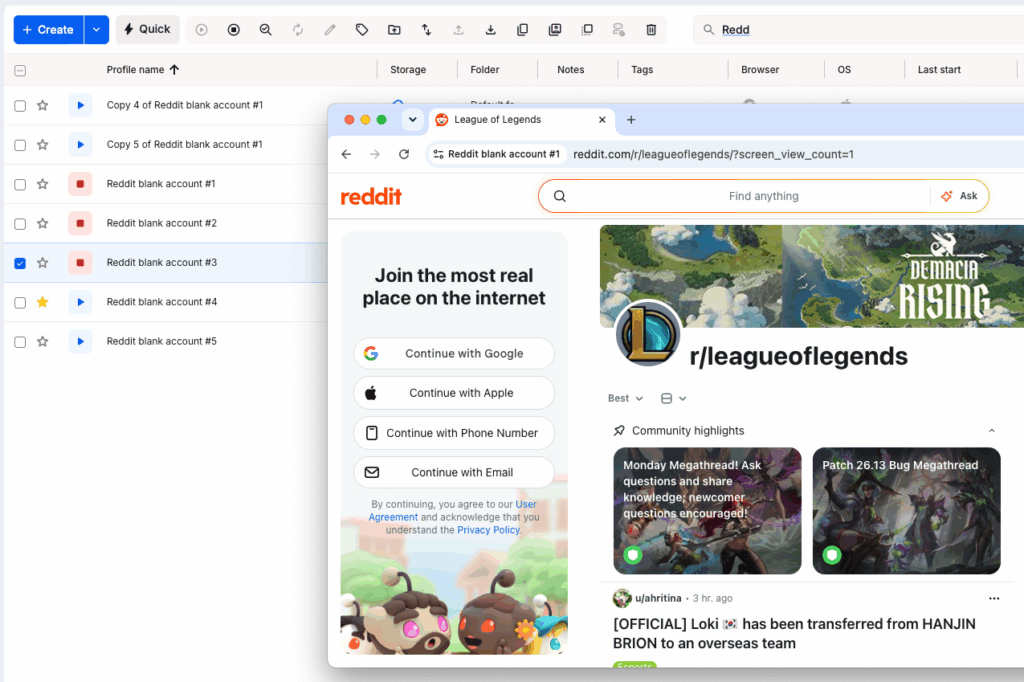Click the stop profiles toolbar icon
Viewport: 1024px width, 682px height.
point(234,29)
